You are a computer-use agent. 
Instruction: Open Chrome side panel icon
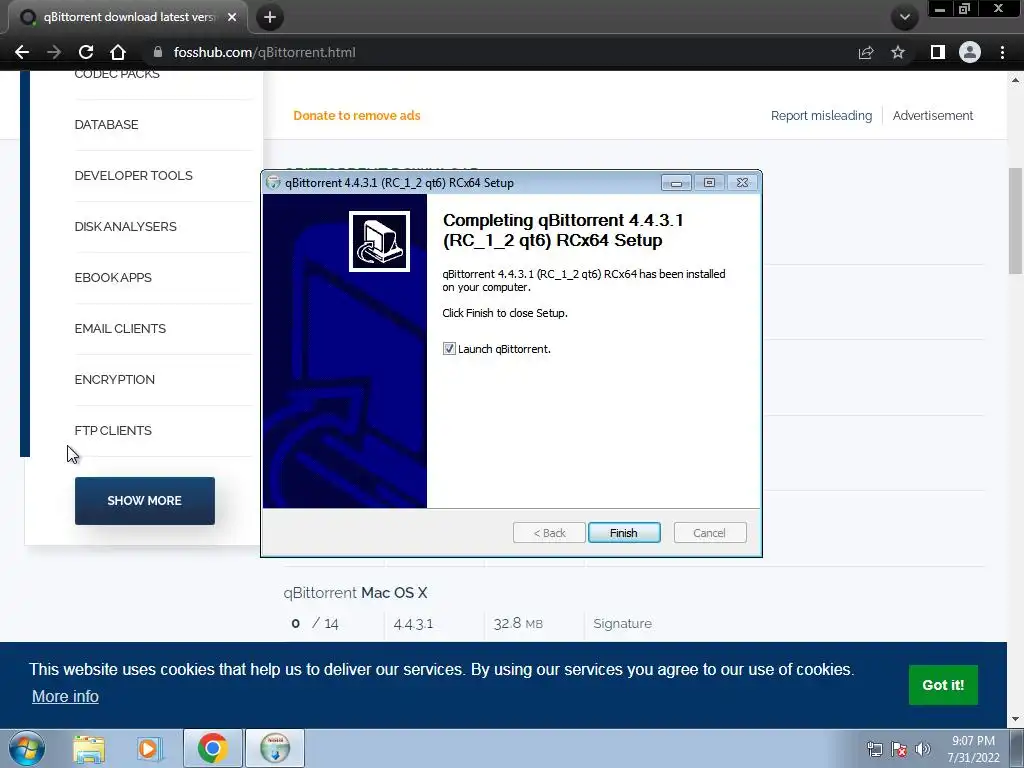coord(938,52)
